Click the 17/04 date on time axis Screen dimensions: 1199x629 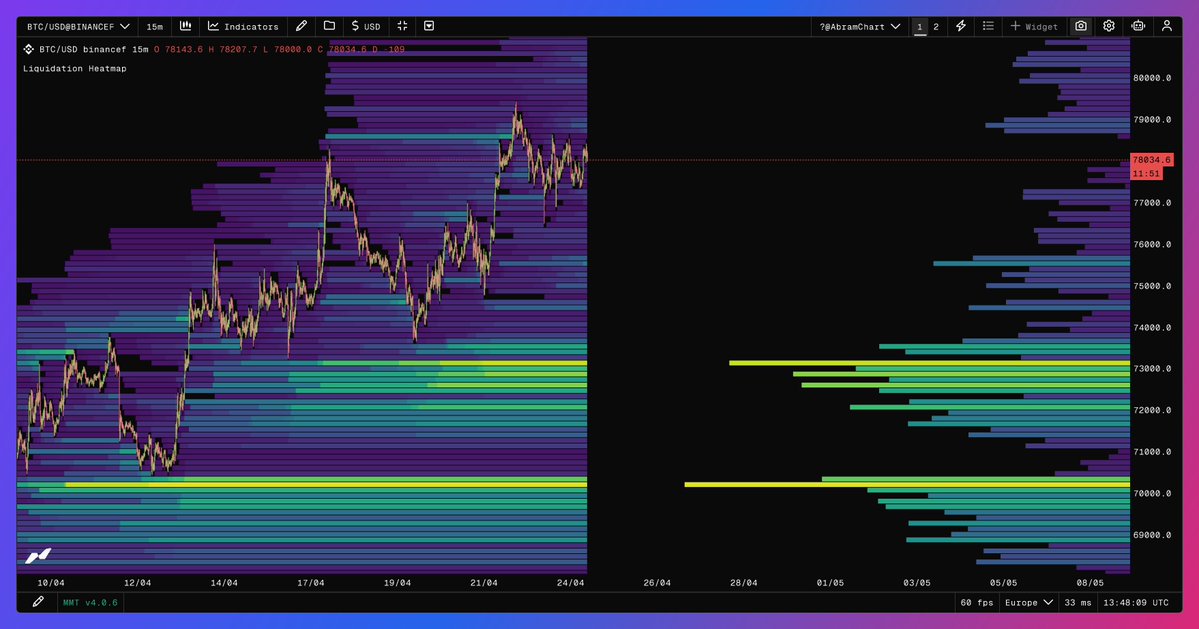tap(310, 583)
